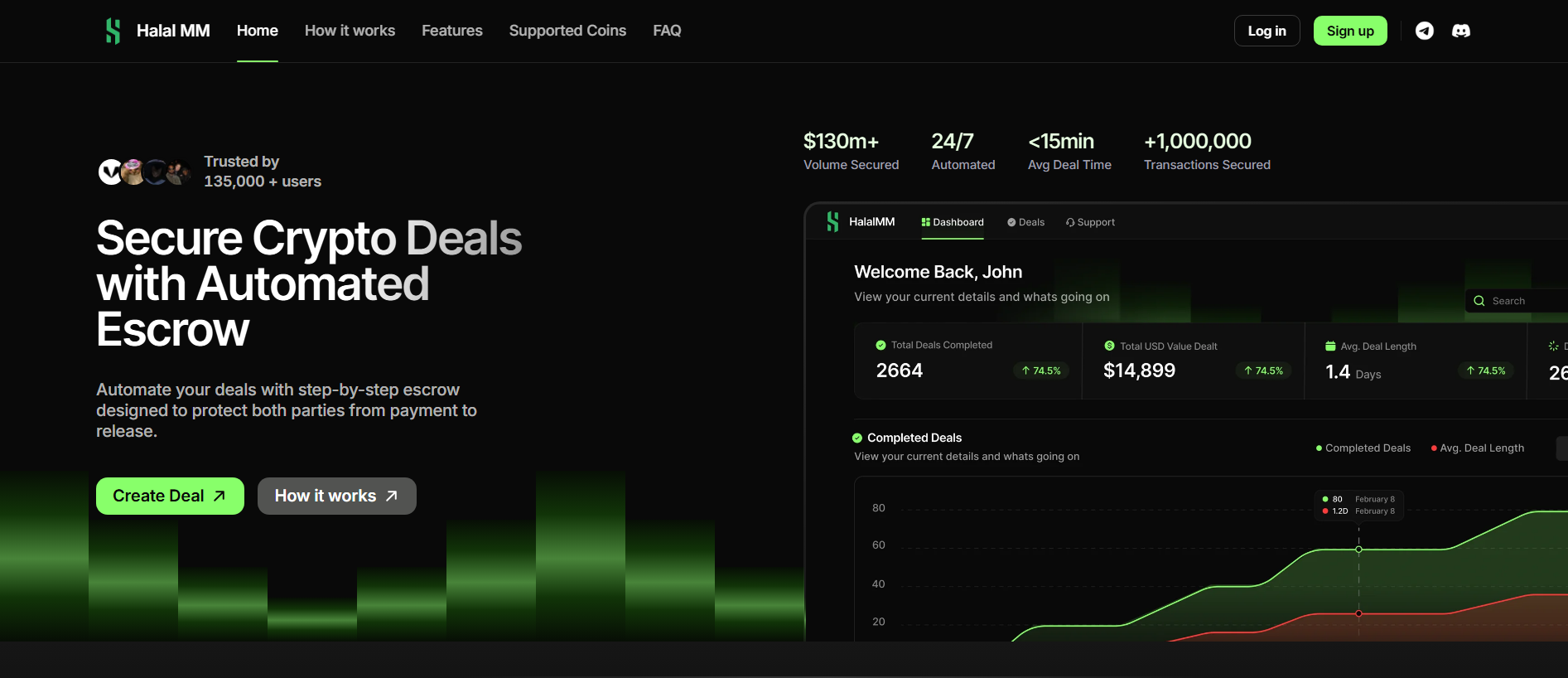Click the Search field in the dashboard

1517,301
